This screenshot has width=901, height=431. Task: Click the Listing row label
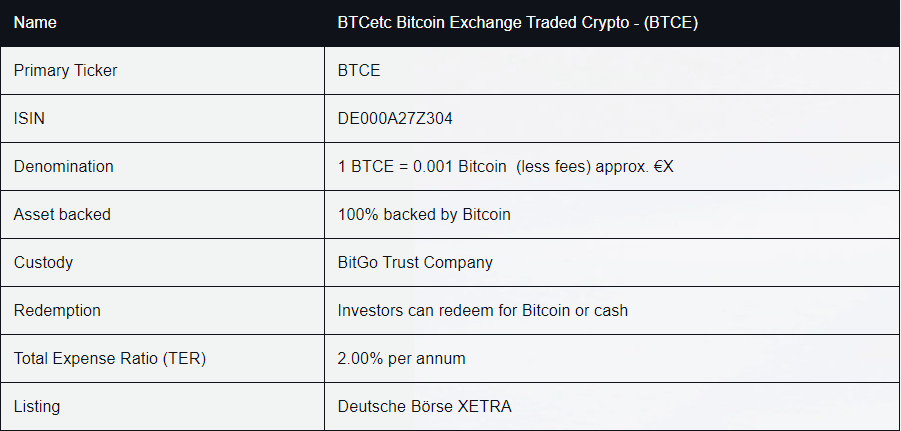click(x=37, y=406)
